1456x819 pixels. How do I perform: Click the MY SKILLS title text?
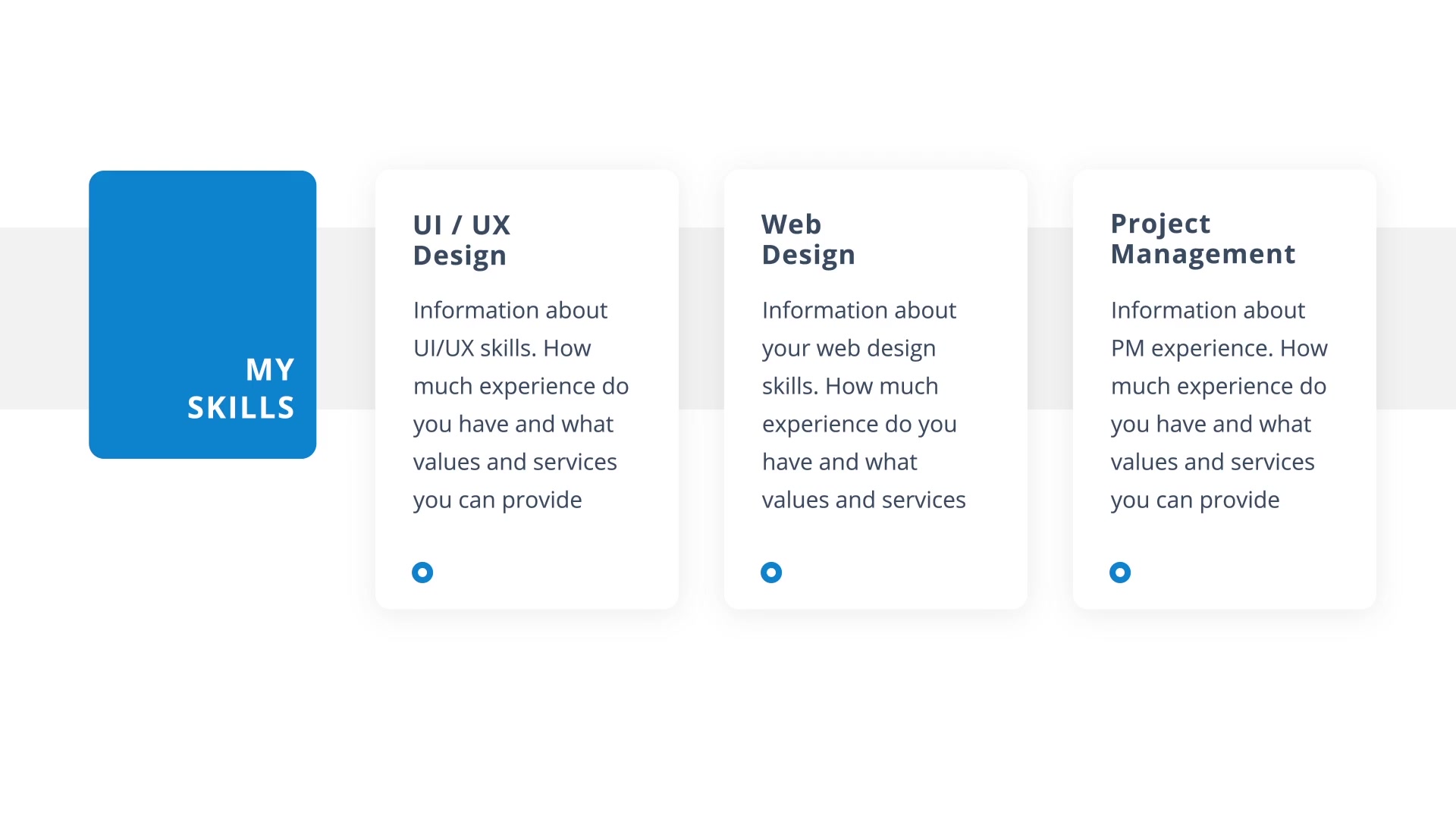click(241, 388)
